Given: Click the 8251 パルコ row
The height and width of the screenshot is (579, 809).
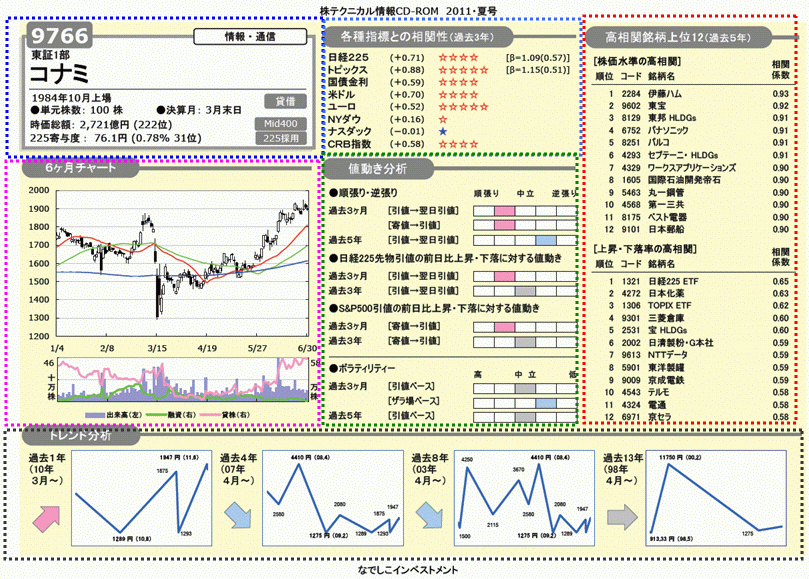Looking at the screenshot, I should tap(693, 142).
